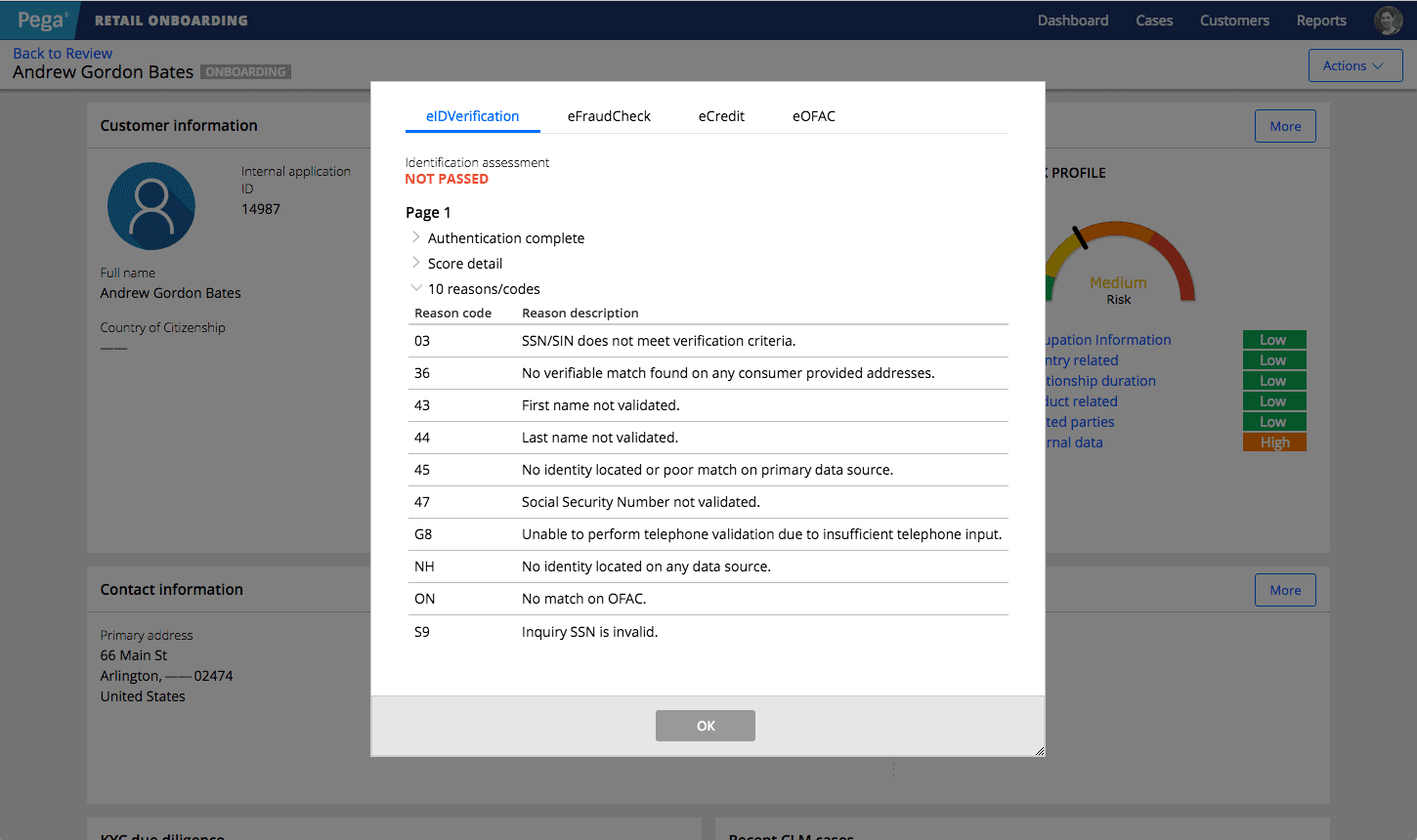
Task: Click the Pega logo
Action: click(42, 21)
